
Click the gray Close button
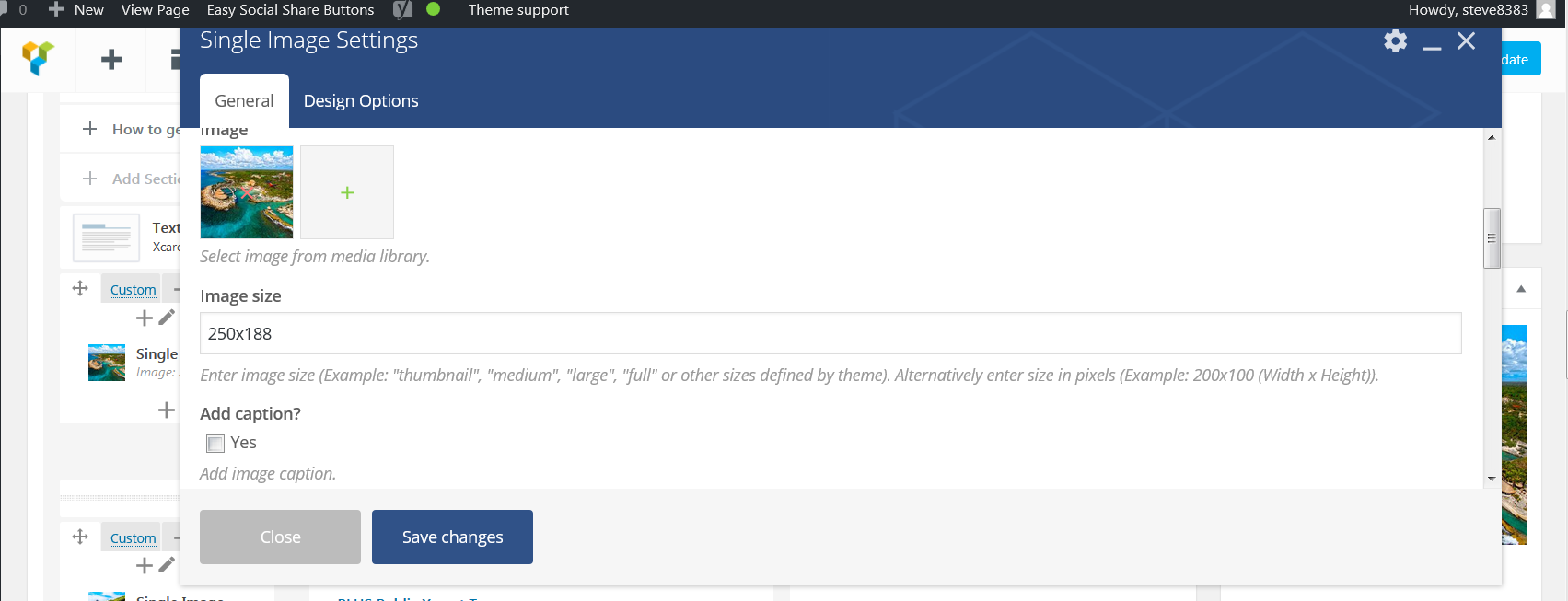(280, 537)
